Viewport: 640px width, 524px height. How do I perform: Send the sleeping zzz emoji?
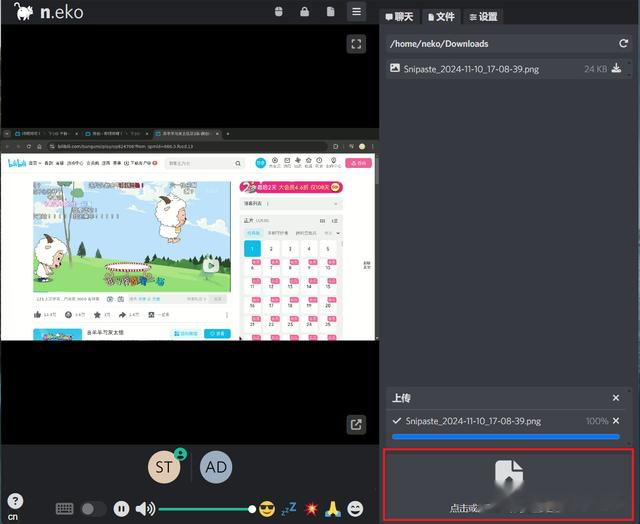pyautogui.click(x=289, y=509)
